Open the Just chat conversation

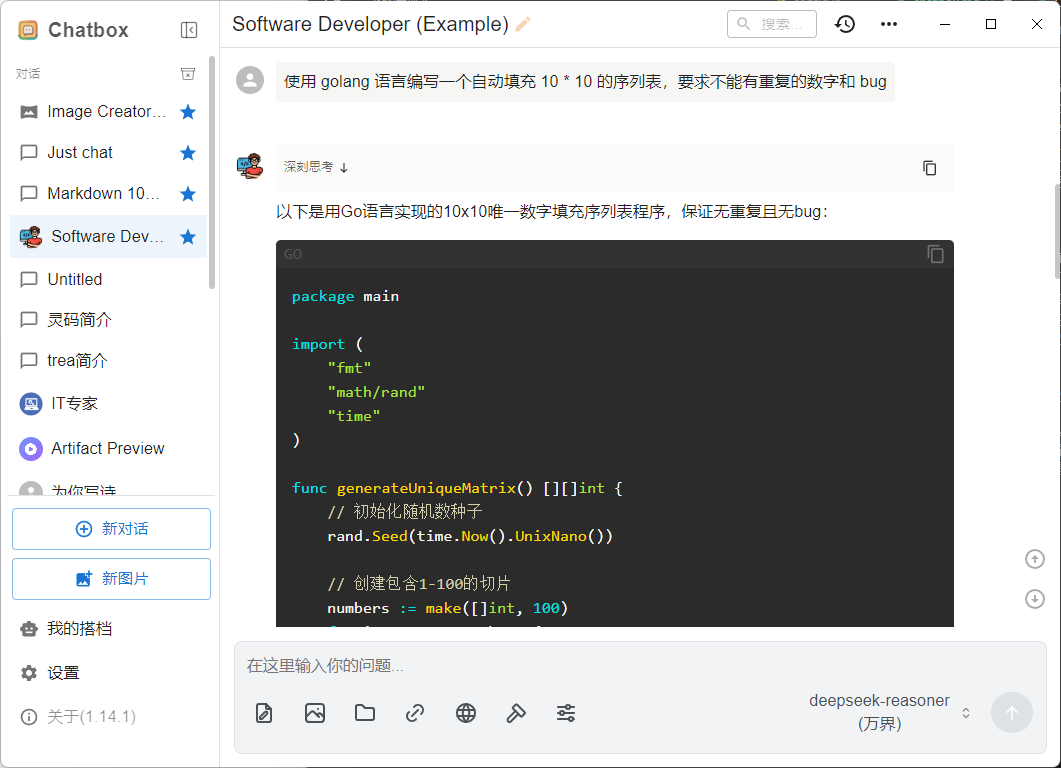(108, 153)
